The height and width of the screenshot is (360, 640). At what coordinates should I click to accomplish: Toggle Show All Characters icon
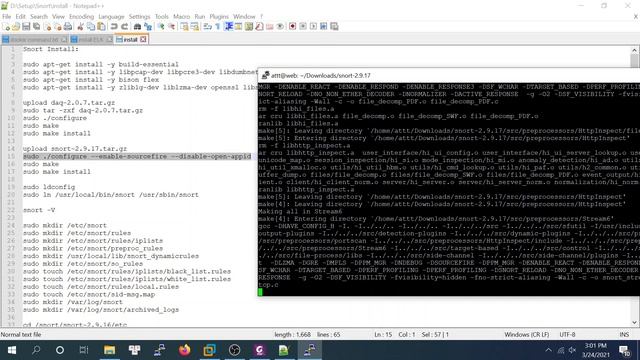(218, 27)
